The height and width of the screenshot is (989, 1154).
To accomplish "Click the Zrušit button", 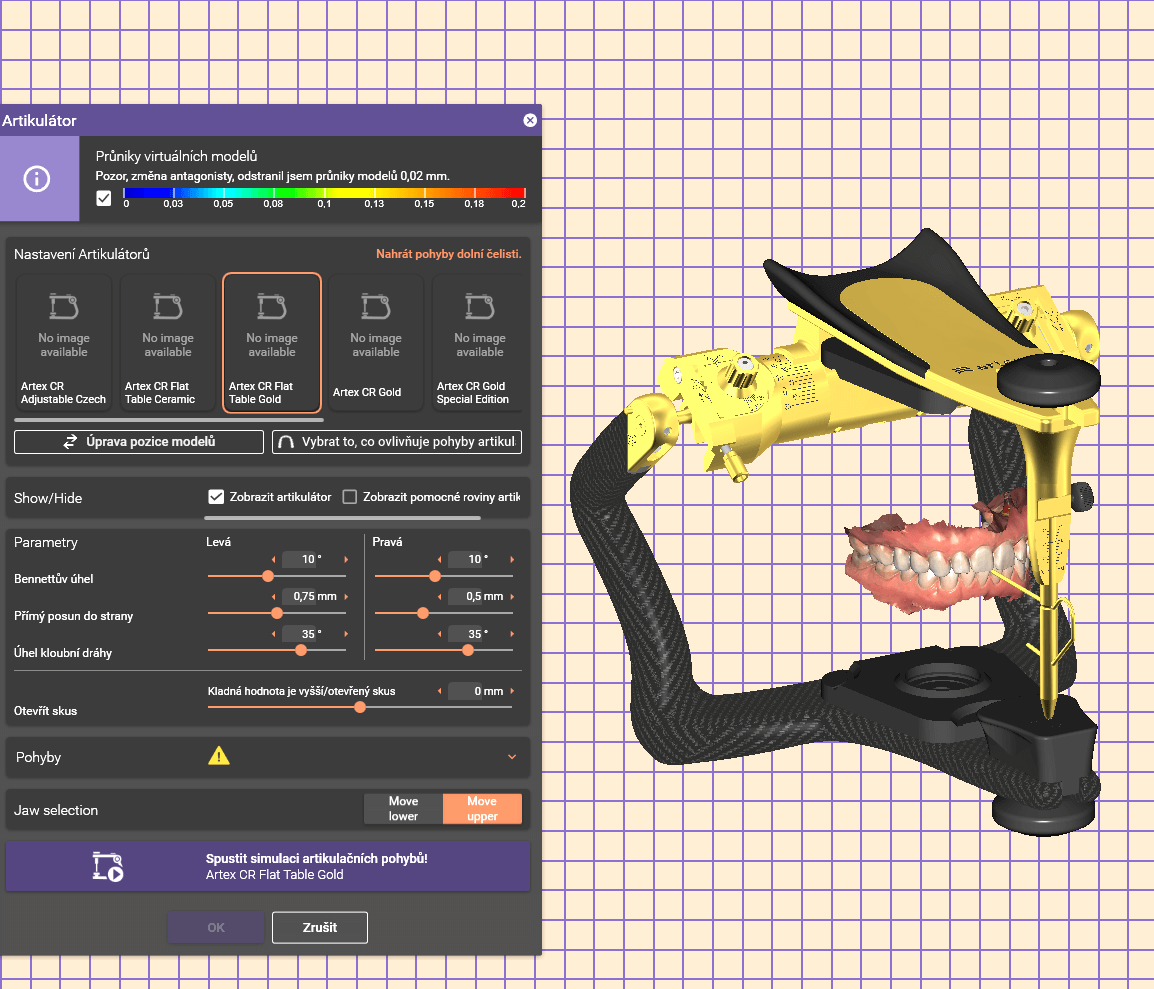I will [319, 927].
